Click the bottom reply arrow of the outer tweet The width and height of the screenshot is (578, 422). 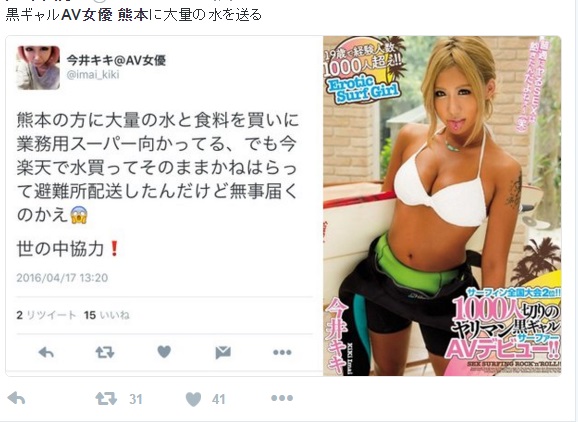[x=17, y=398]
